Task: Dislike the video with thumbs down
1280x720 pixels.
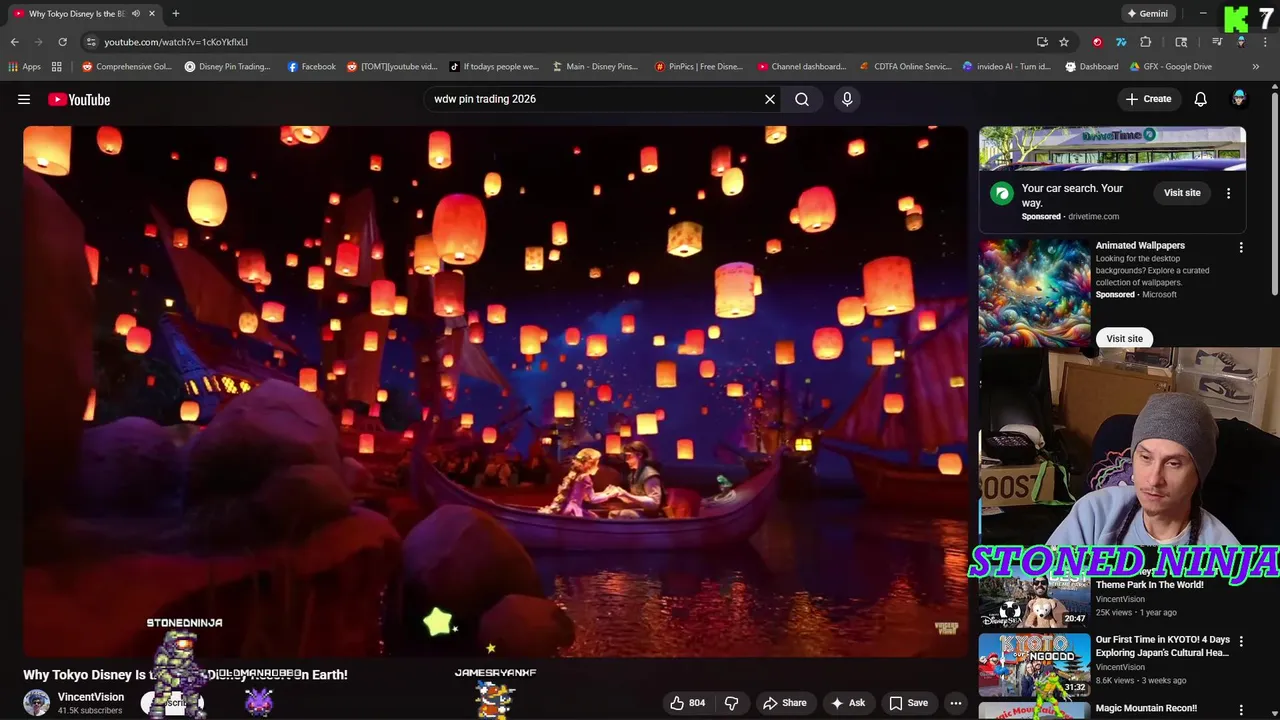Action: pyautogui.click(x=731, y=703)
